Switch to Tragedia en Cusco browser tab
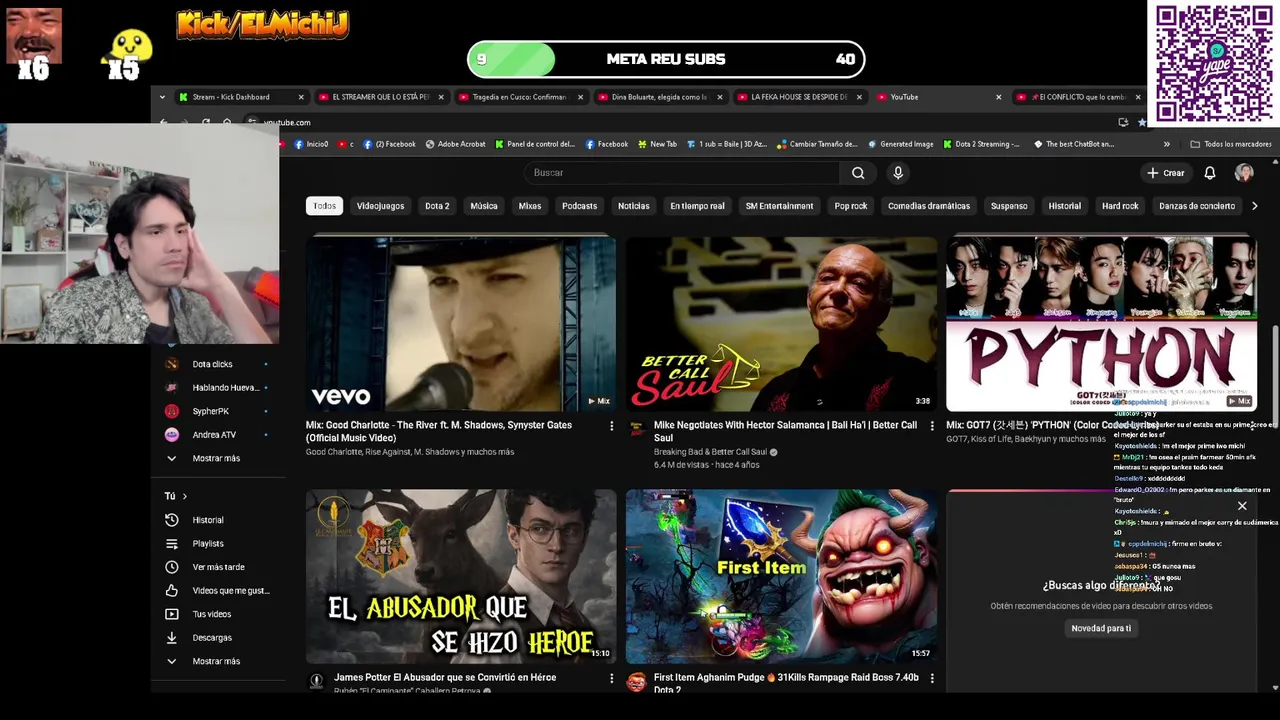 (x=518, y=97)
